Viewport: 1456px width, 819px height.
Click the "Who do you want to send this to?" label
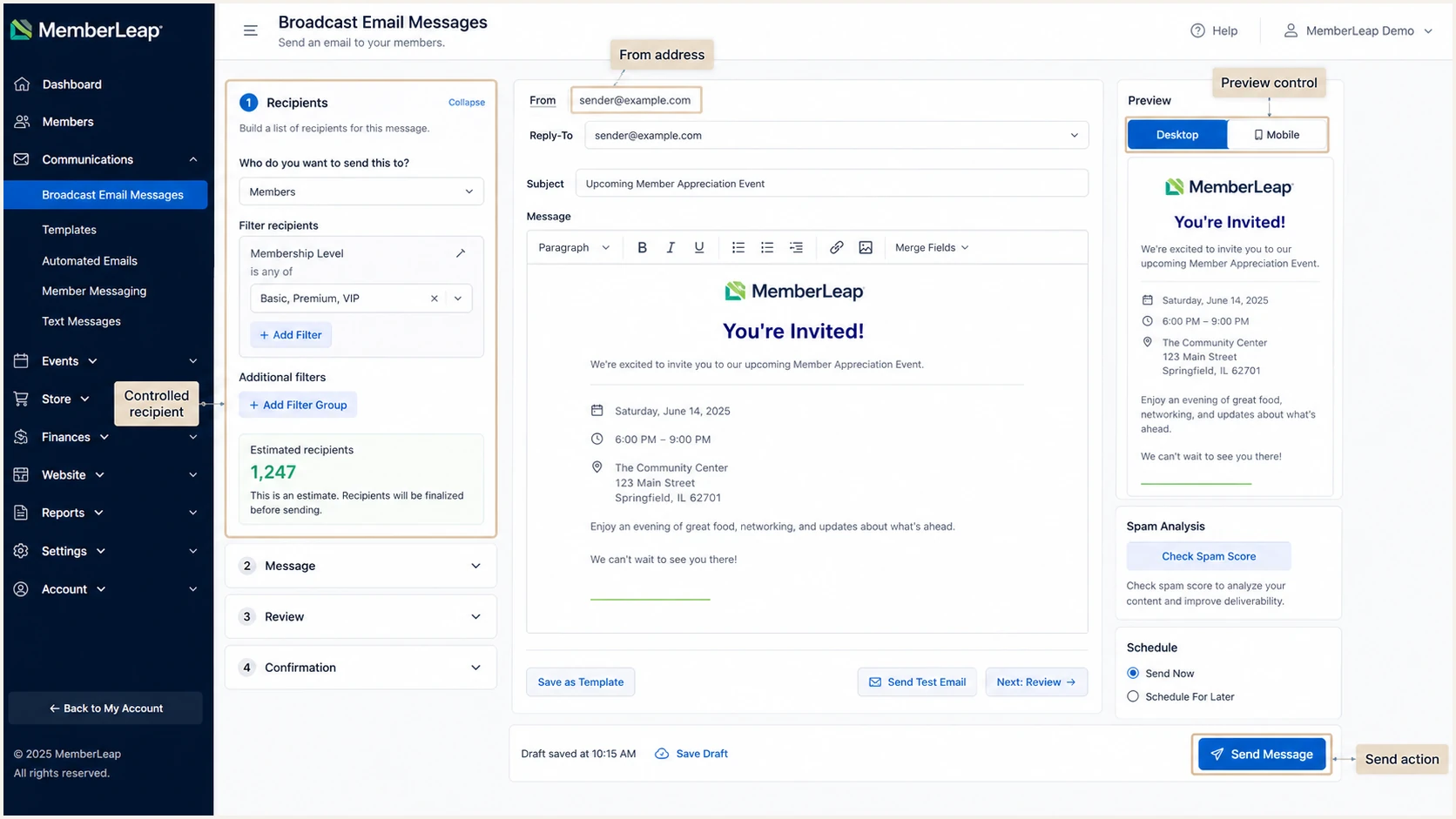(324, 164)
